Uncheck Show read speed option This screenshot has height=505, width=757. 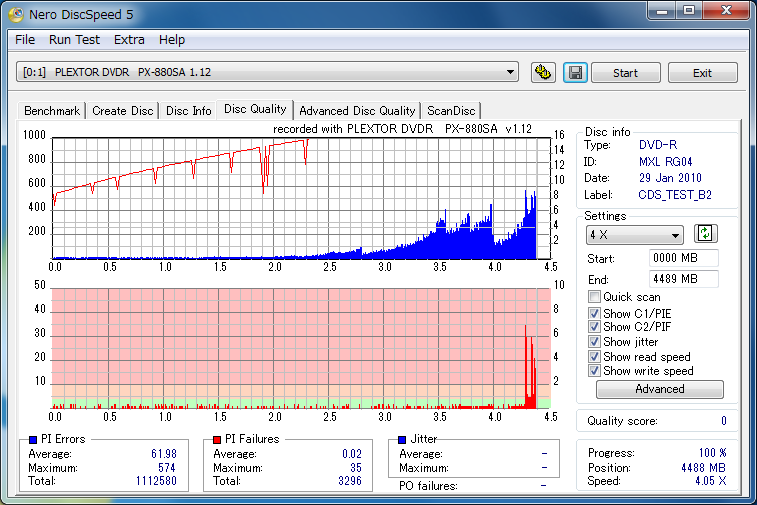point(594,357)
